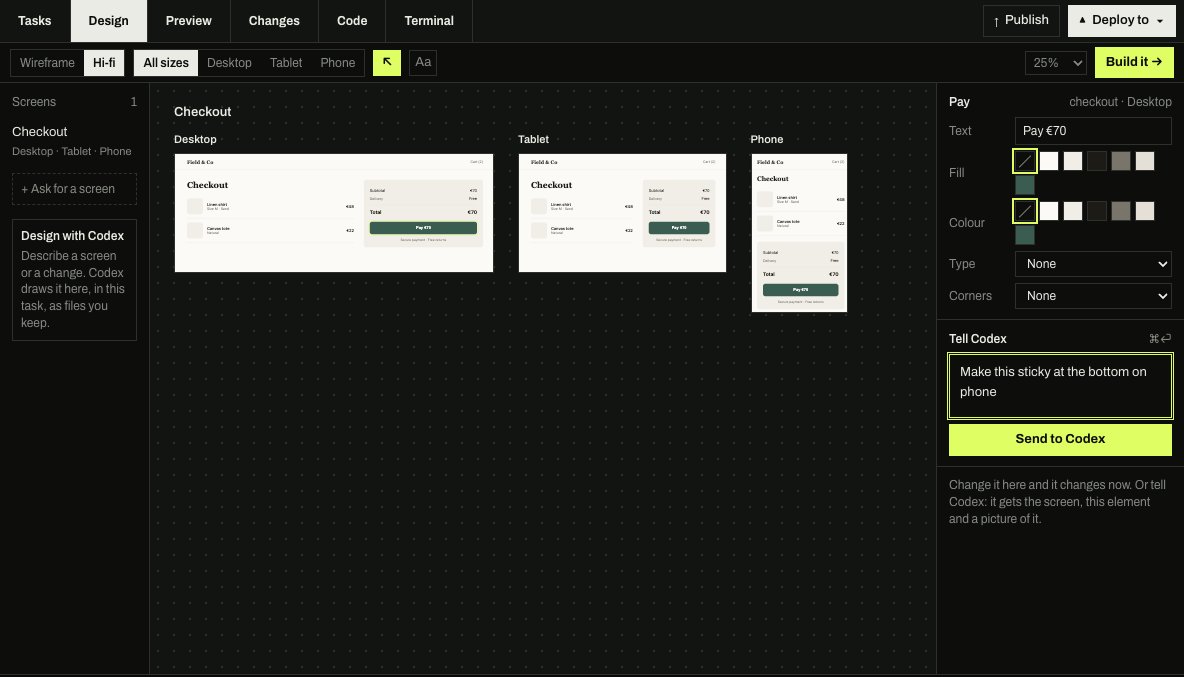Open the 25% zoom dropdown

click(x=1056, y=63)
